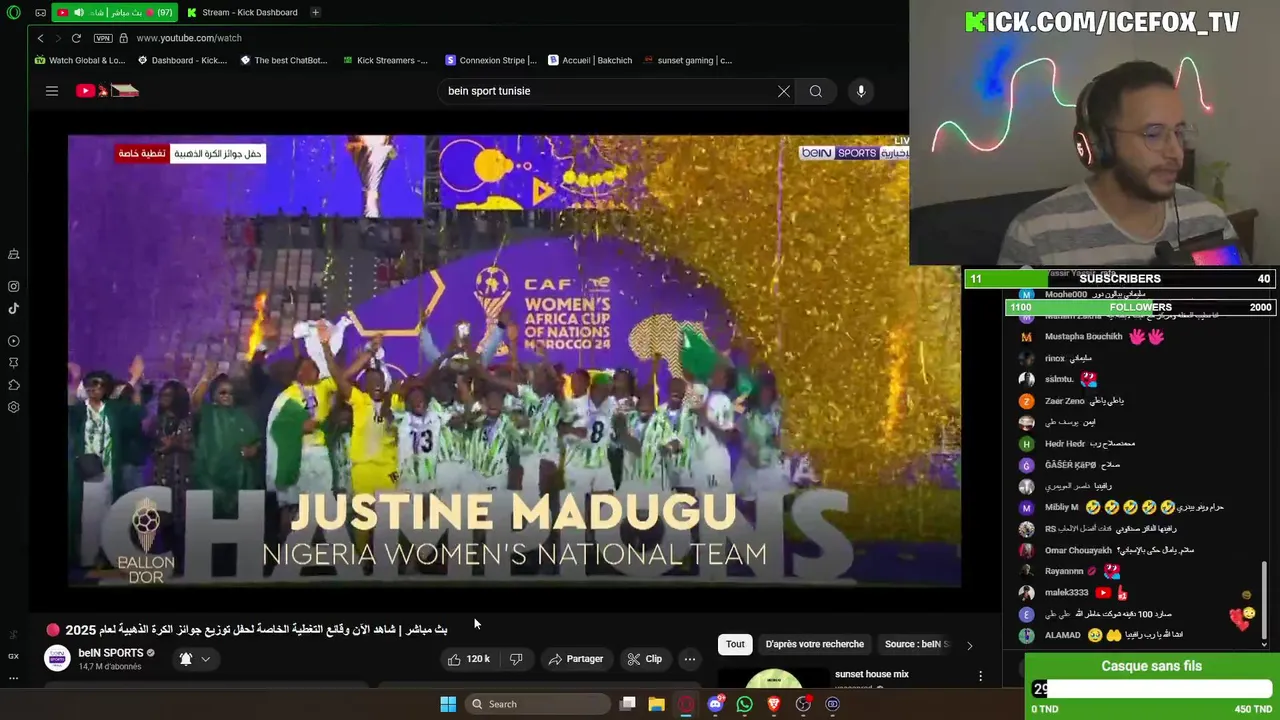Viewport: 1280px width, 720px height.
Task: Start voice search with microphone
Action: (861, 91)
